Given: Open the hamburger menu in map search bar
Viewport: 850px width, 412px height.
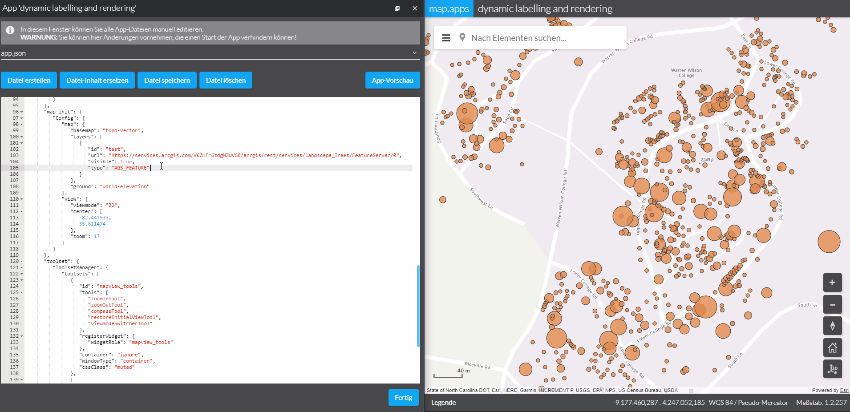Looking at the screenshot, I should click(446, 38).
